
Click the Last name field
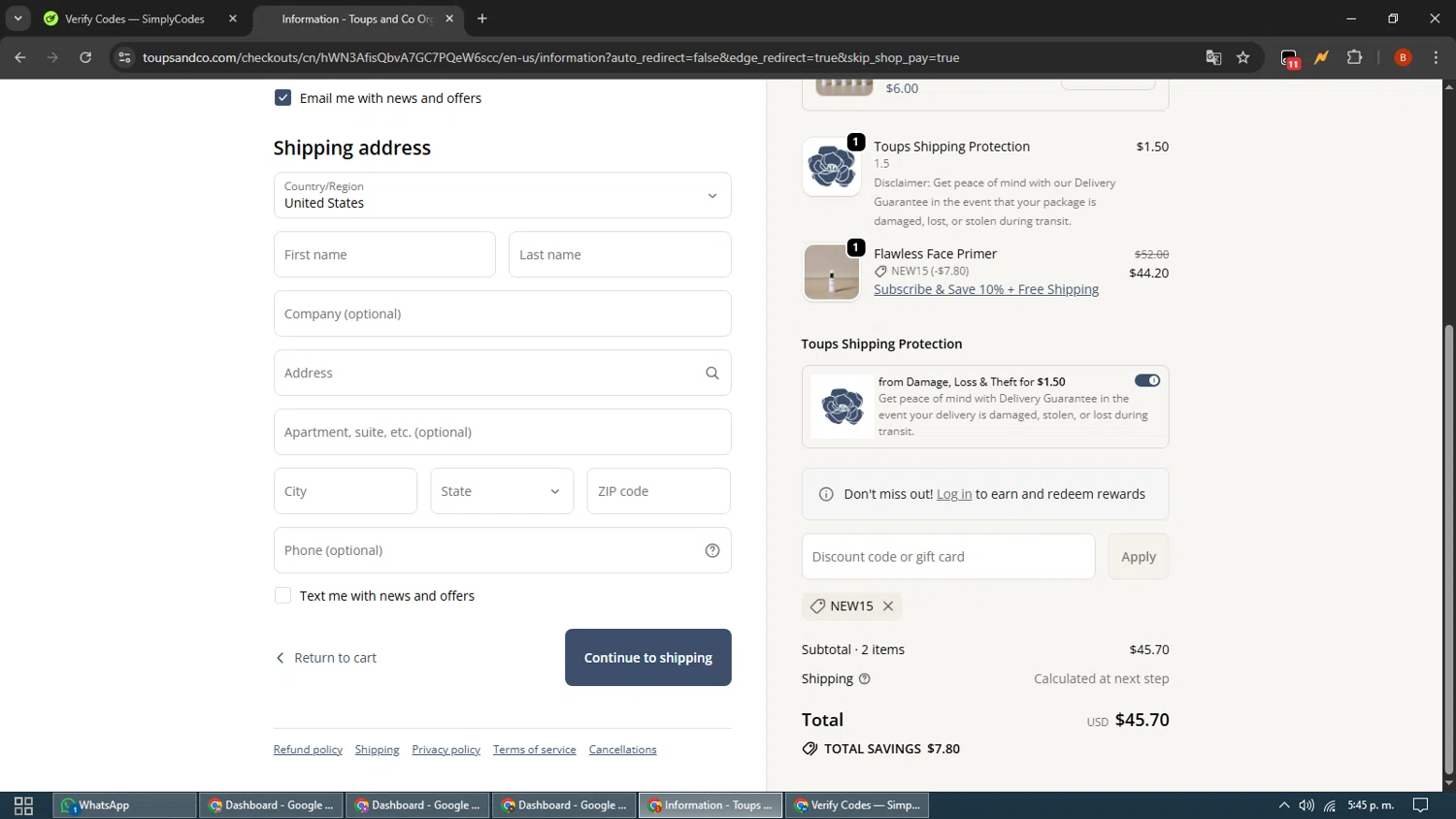click(619, 254)
